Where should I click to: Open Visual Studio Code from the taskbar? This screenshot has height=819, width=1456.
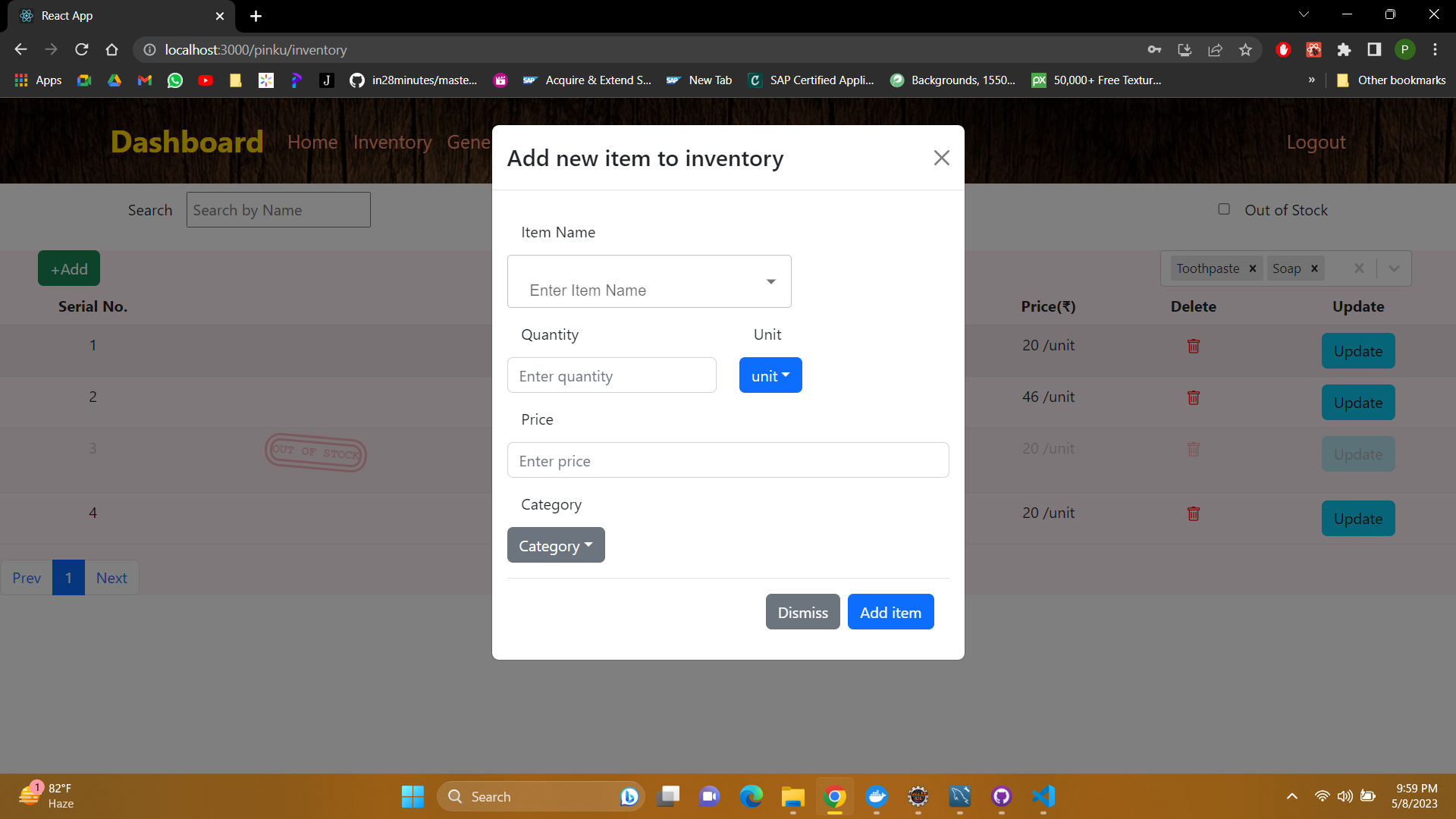(x=1043, y=797)
